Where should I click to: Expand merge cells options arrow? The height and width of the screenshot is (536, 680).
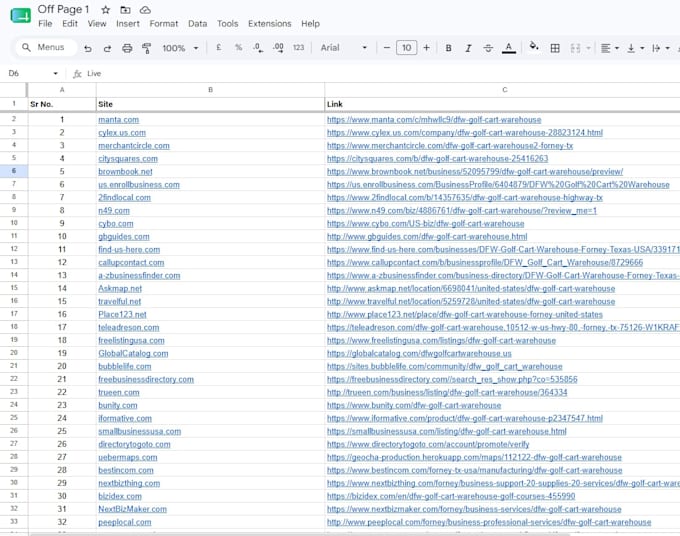click(588, 48)
